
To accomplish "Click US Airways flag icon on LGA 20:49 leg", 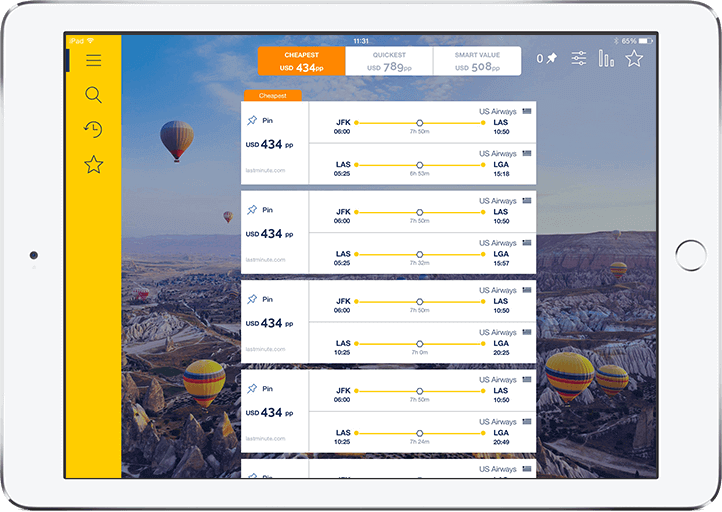I will 527,421.
